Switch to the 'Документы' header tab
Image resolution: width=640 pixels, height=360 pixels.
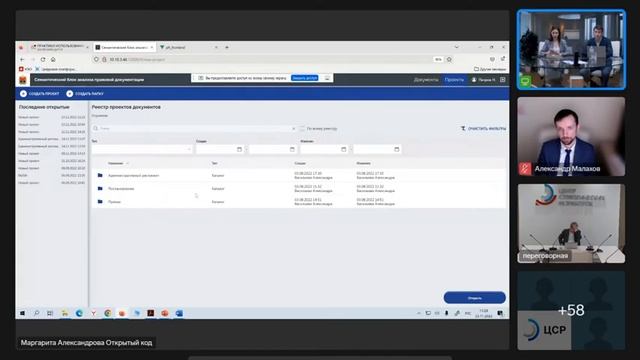[x=426, y=80]
